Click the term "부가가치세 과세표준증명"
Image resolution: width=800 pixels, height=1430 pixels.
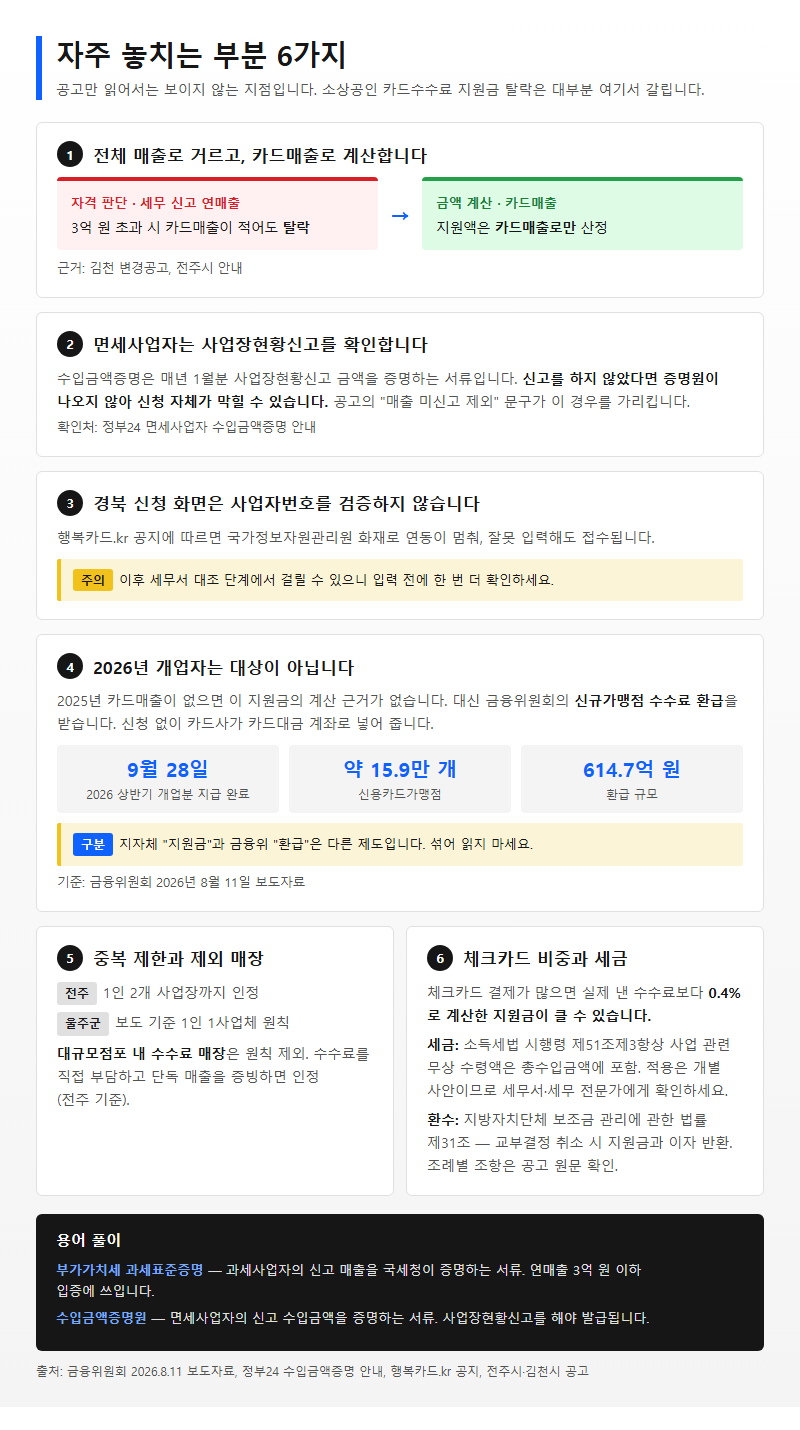tap(130, 1270)
